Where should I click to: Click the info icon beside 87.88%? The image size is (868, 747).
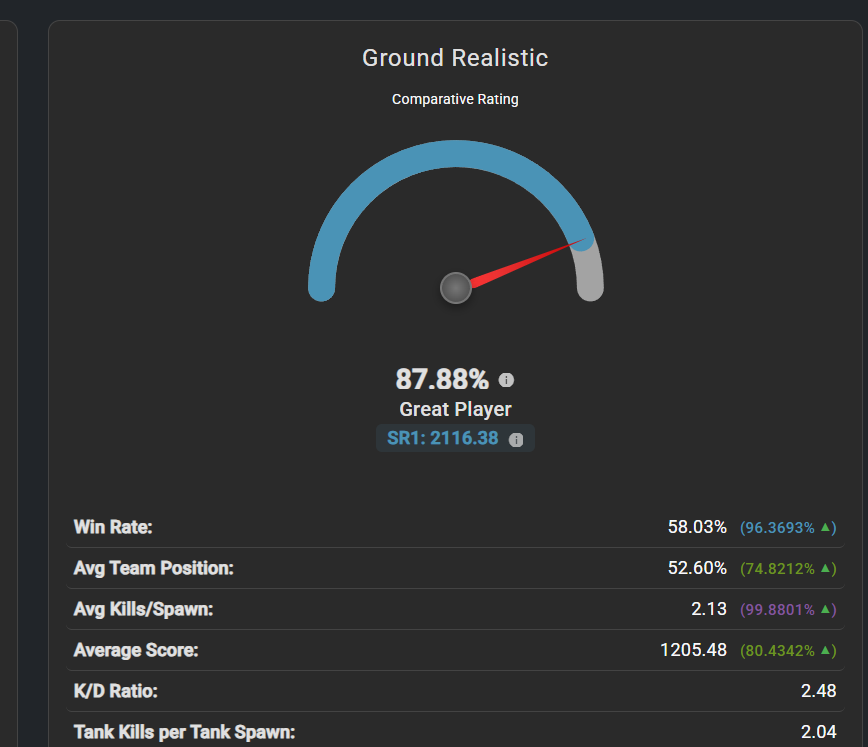pos(506,380)
